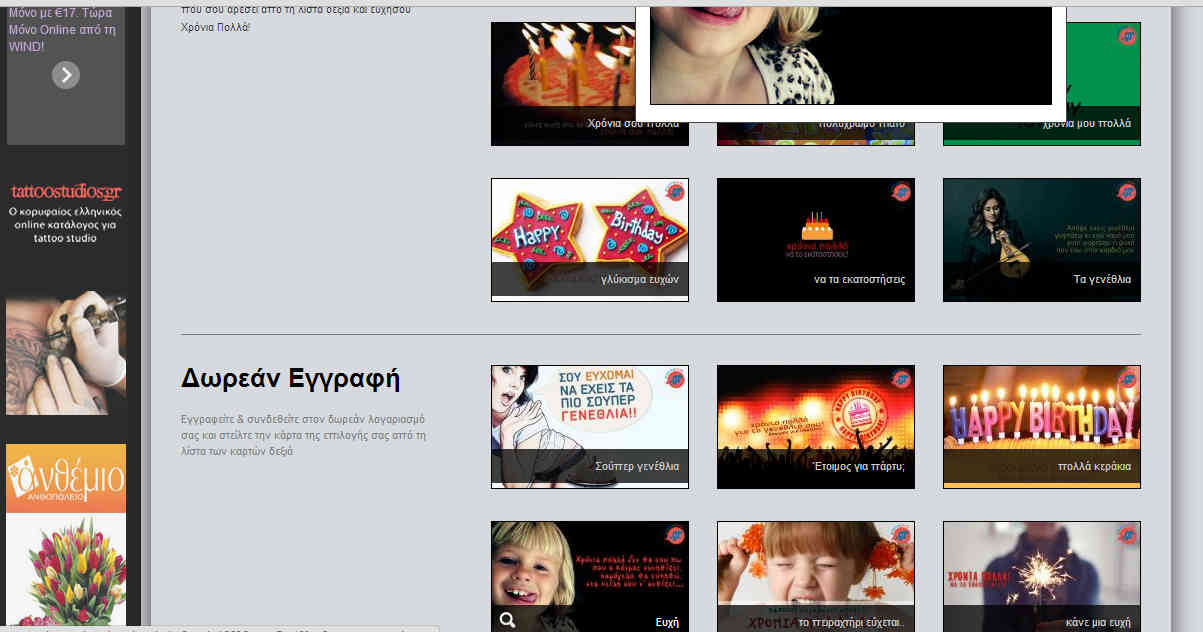
Task: Open the 'να τα εκατοστήσεις' card
Action: (x=816, y=239)
